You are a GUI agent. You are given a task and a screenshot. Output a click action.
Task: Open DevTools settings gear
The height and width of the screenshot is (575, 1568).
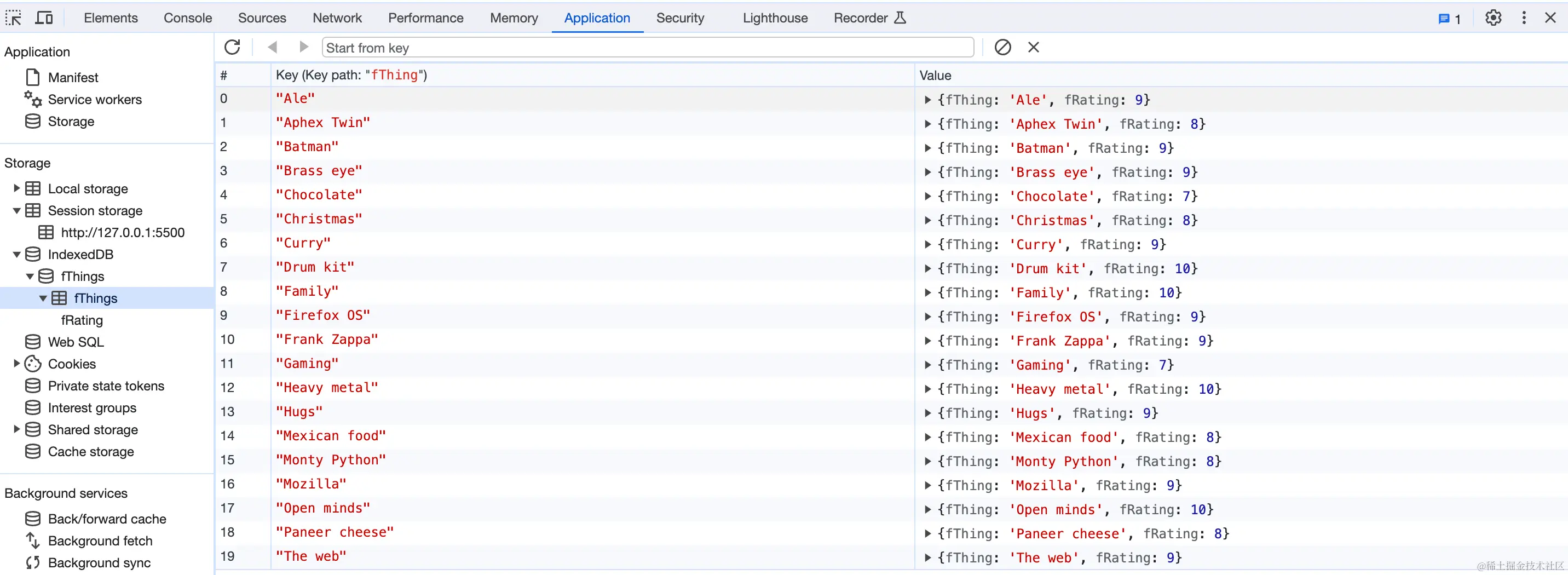point(1493,18)
